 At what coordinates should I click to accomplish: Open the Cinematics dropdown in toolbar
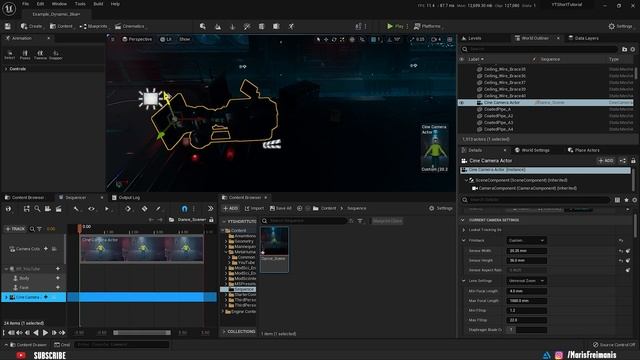pos(130,26)
